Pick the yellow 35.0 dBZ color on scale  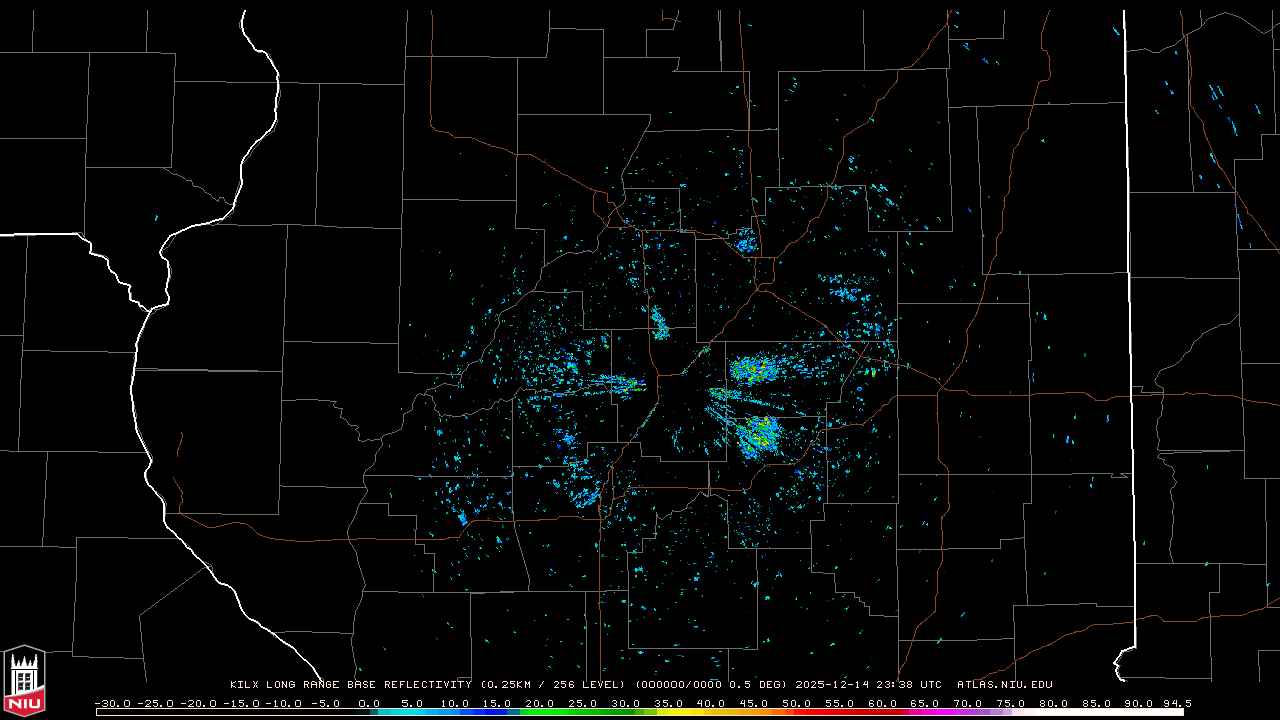(x=668, y=712)
